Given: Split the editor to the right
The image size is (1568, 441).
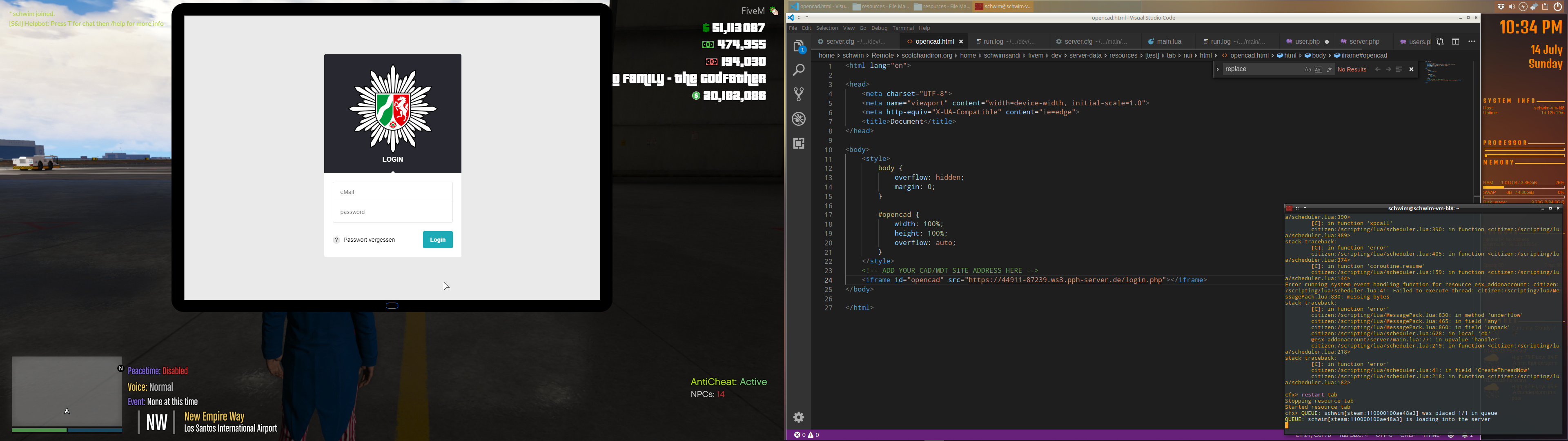Looking at the screenshot, I should click(1455, 41).
